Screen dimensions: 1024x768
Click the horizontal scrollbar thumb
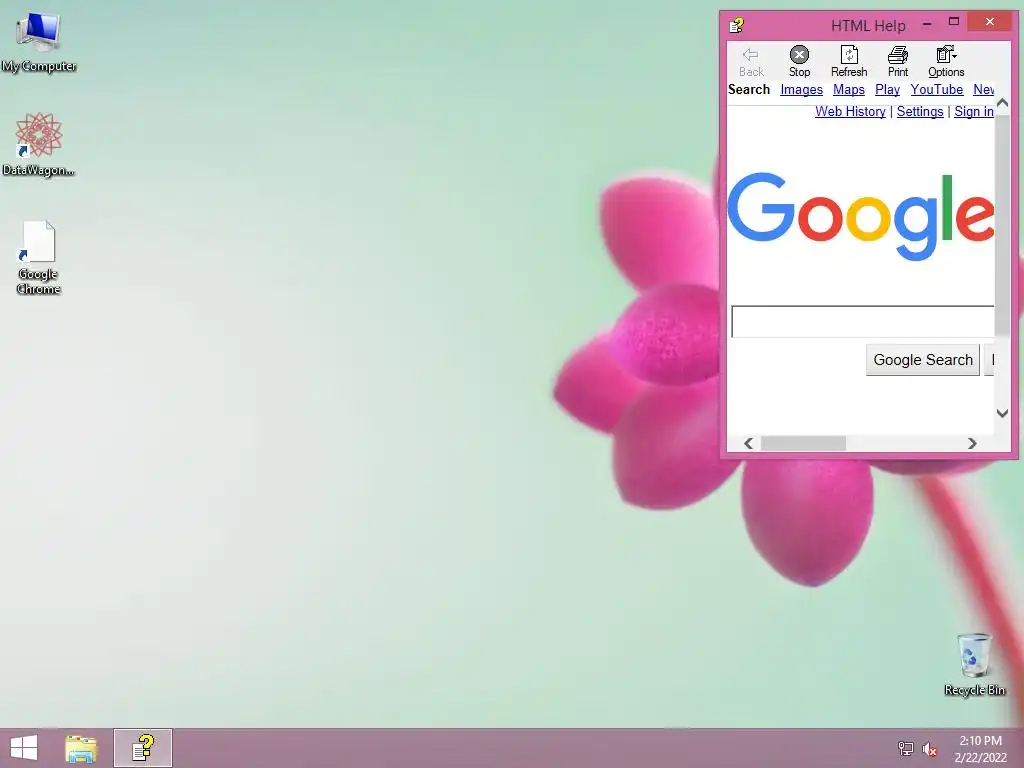click(x=803, y=443)
